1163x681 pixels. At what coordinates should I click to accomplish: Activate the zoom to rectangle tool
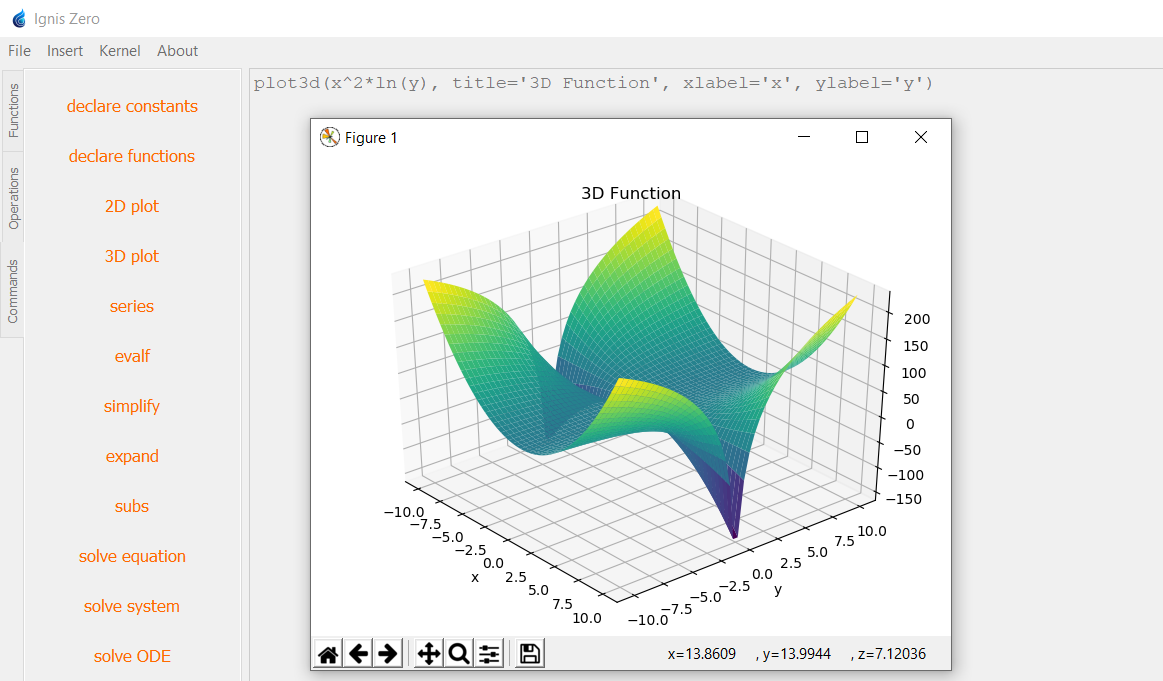(459, 654)
